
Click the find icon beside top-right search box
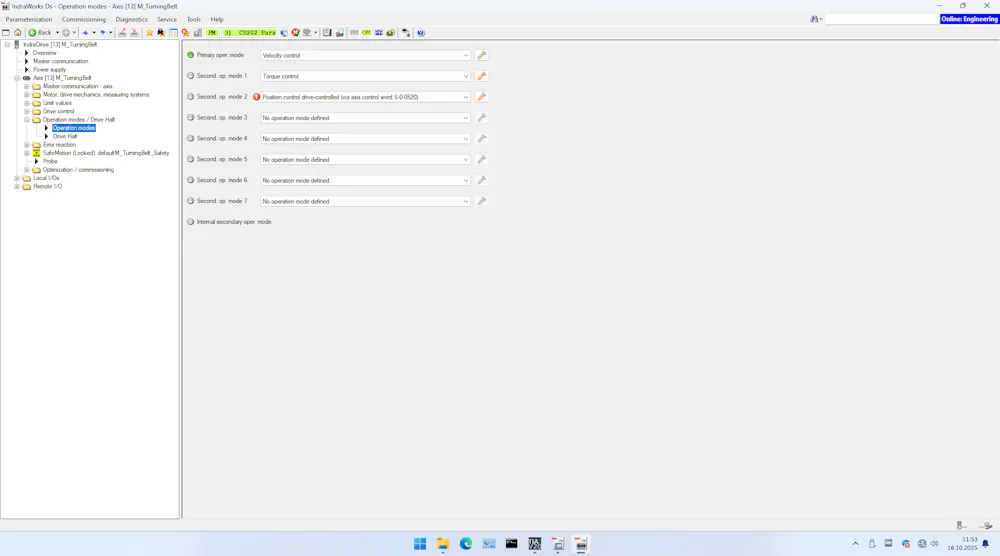click(814, 19)
